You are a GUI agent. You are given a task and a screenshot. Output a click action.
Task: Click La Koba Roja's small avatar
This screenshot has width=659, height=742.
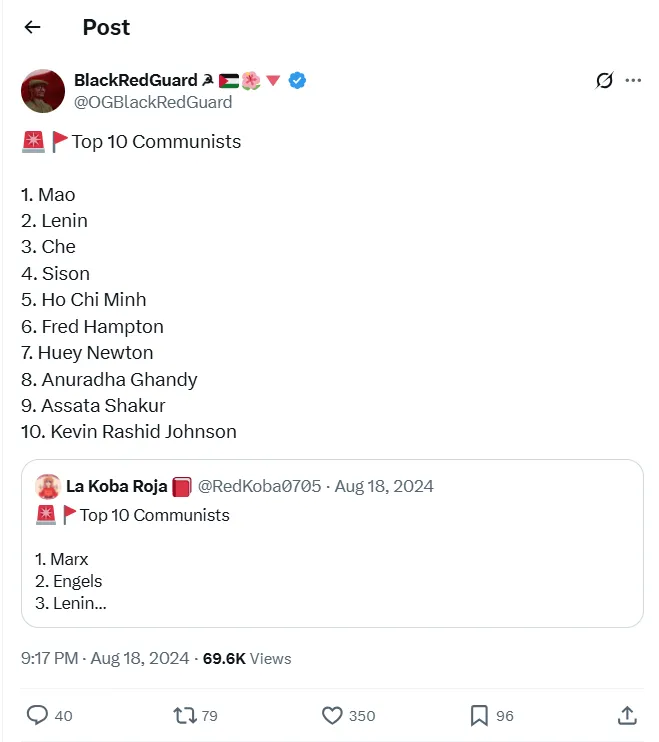coord(47,487)
